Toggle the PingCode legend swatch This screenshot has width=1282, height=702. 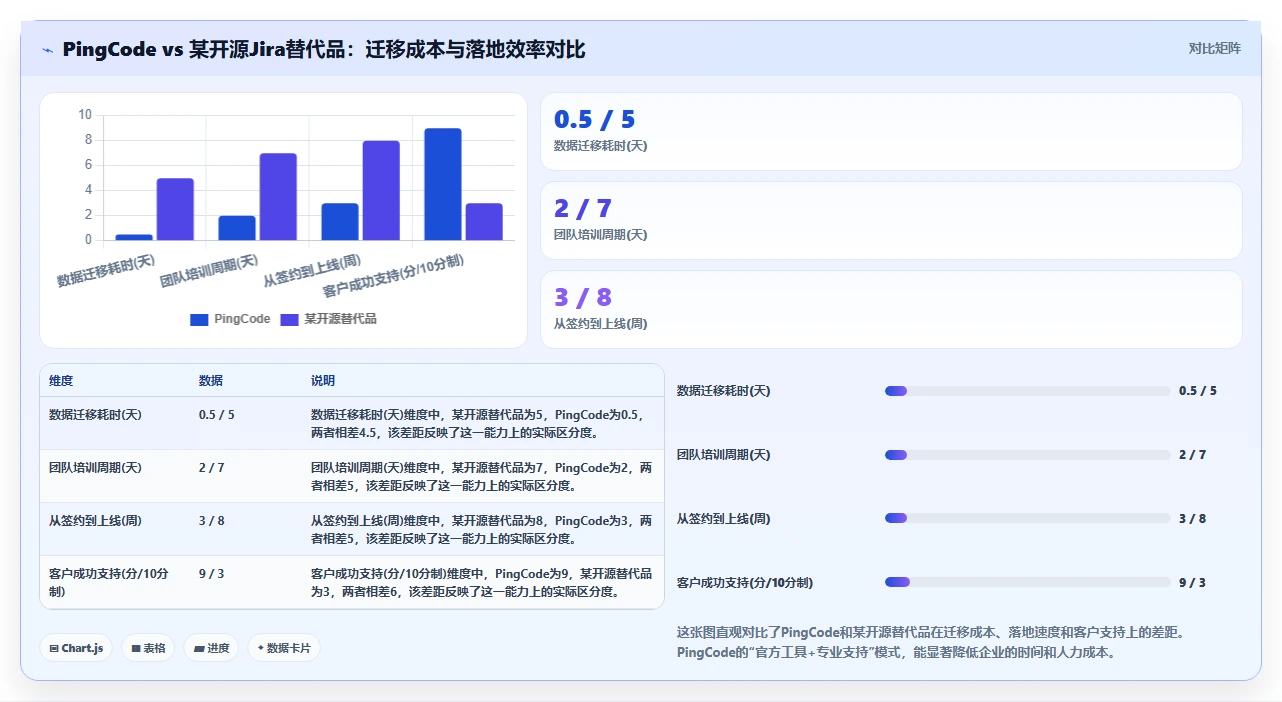199,319
